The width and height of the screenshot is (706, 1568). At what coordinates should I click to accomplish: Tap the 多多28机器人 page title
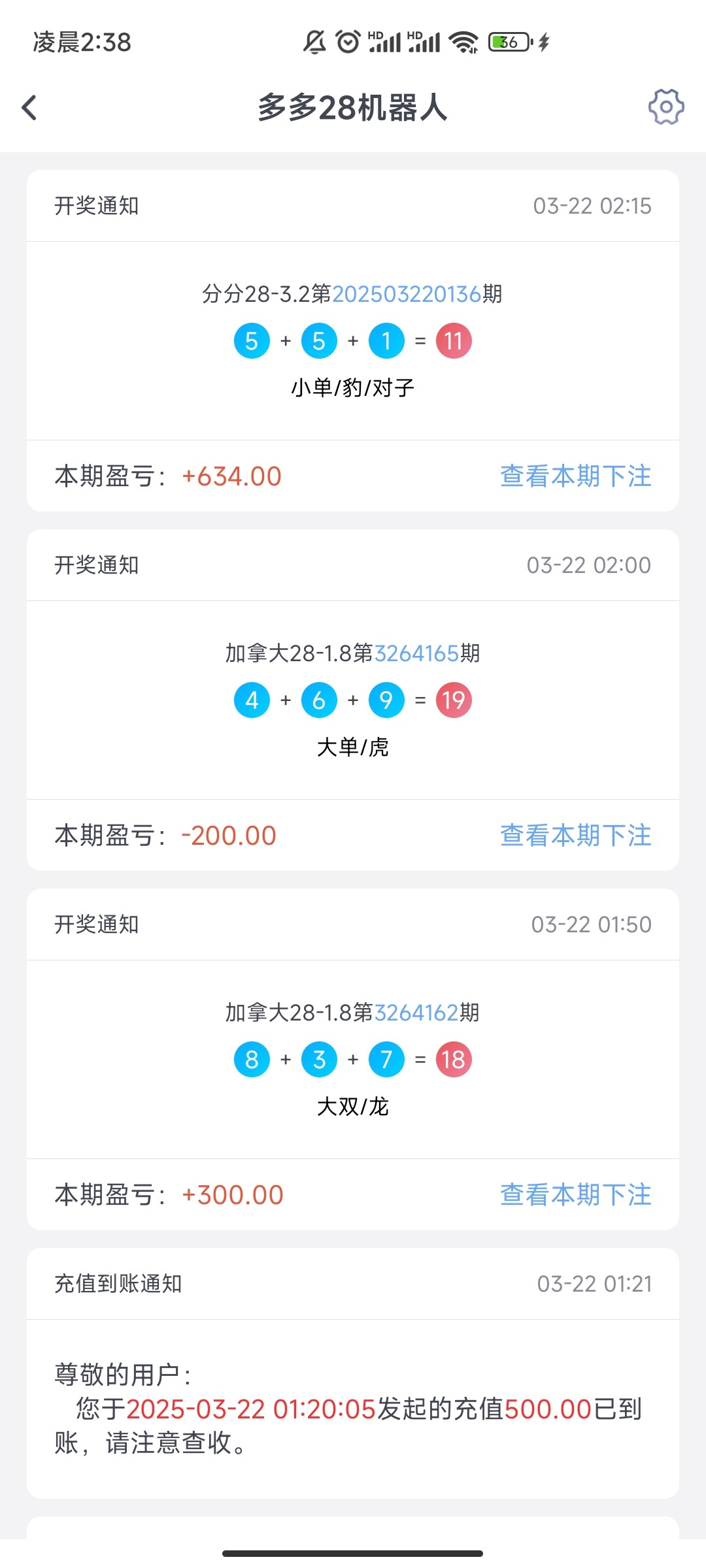(x=352, y=108)
